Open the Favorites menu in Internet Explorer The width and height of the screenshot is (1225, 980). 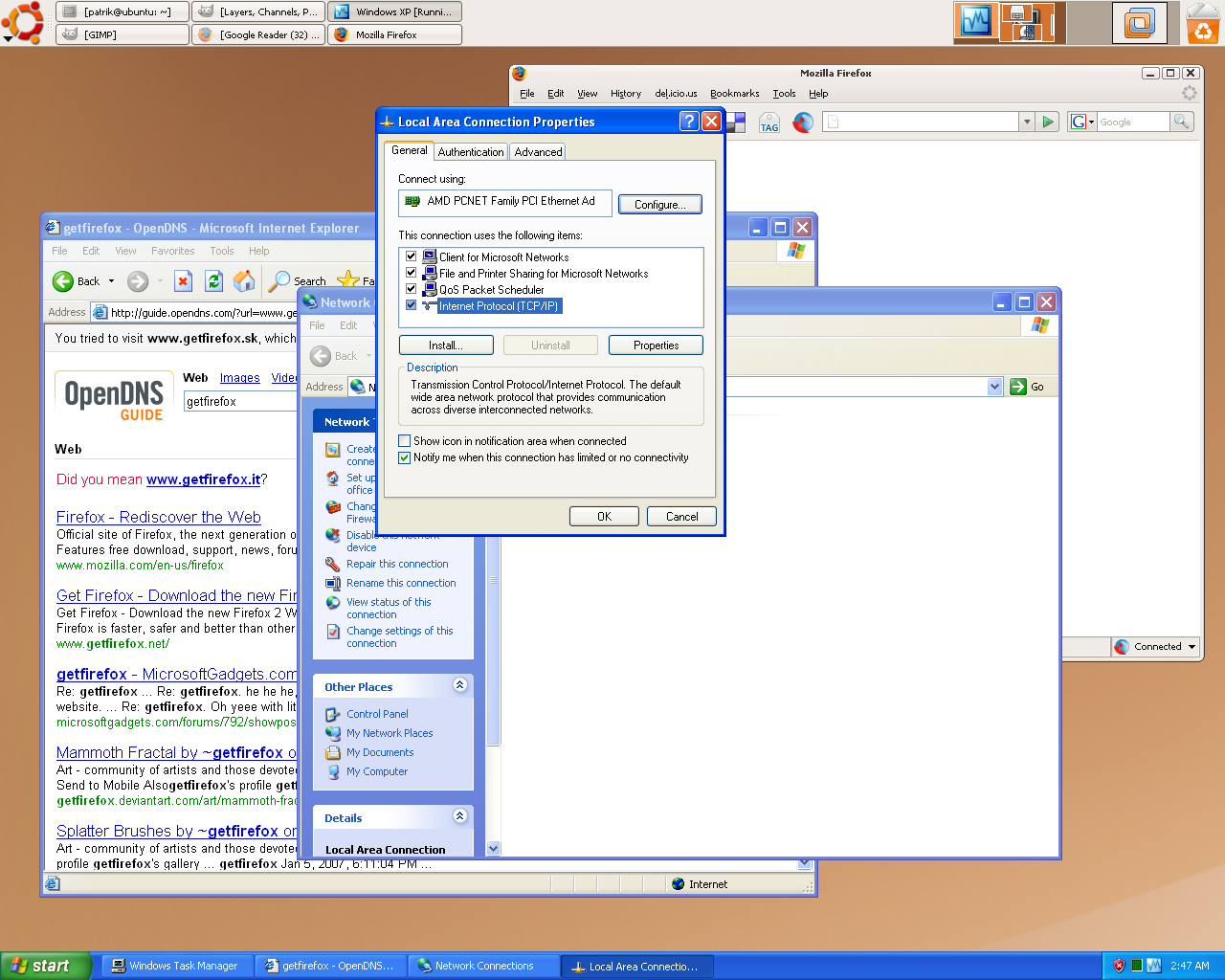click(x=173, y=251)
